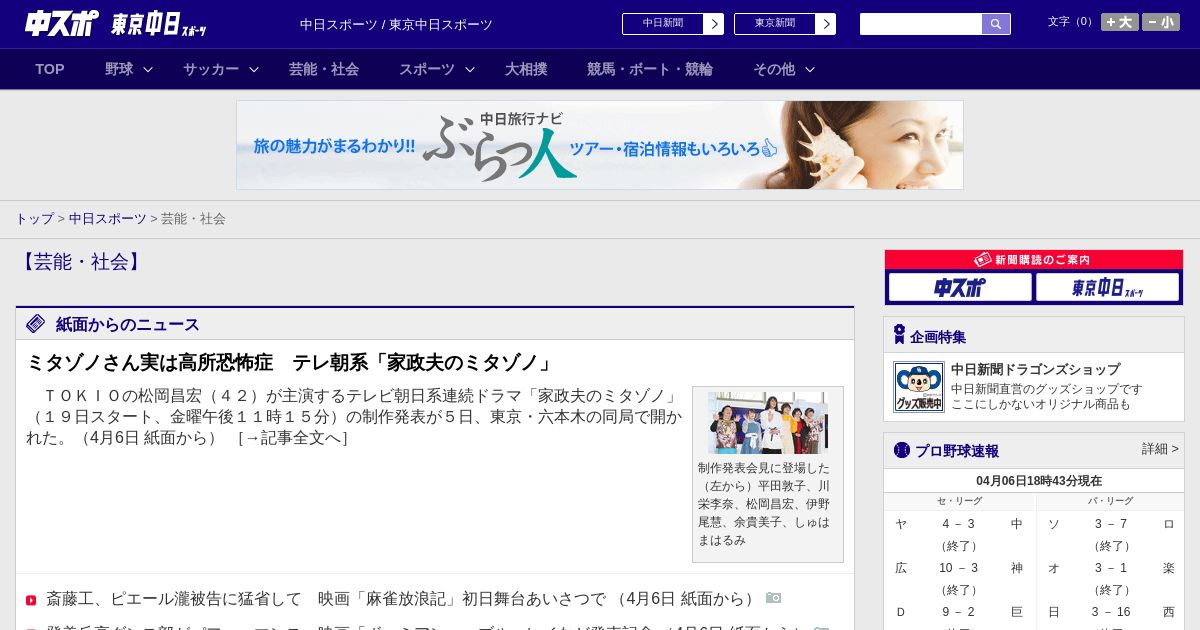Image resolution: width=1200 pixels, height=630 pixels.
Task: Open the 中日新聞ドラゴンズショップ link
Action: click(x=1035, y=369)
